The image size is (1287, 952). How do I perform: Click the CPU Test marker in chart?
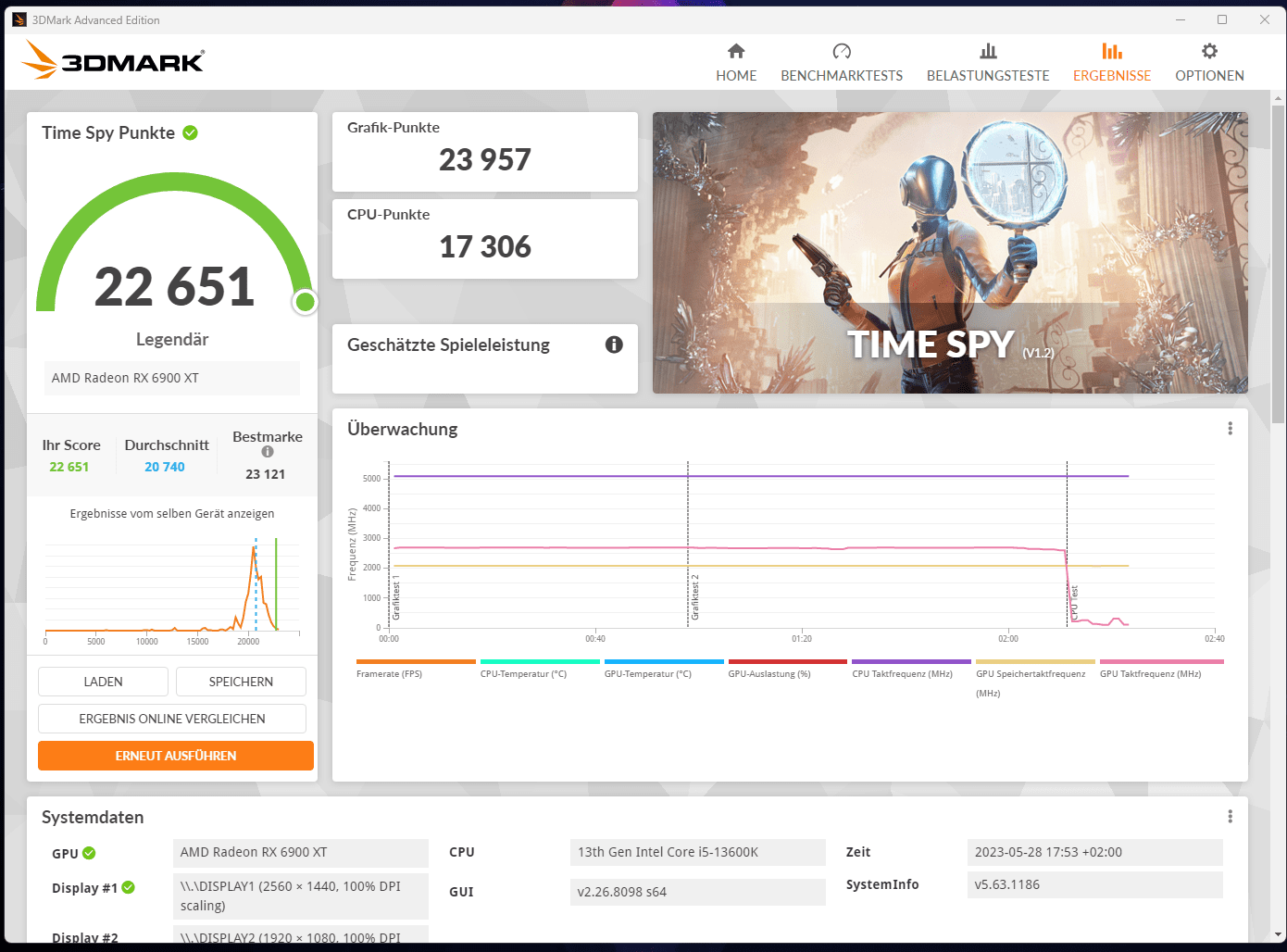(1074, 603)
